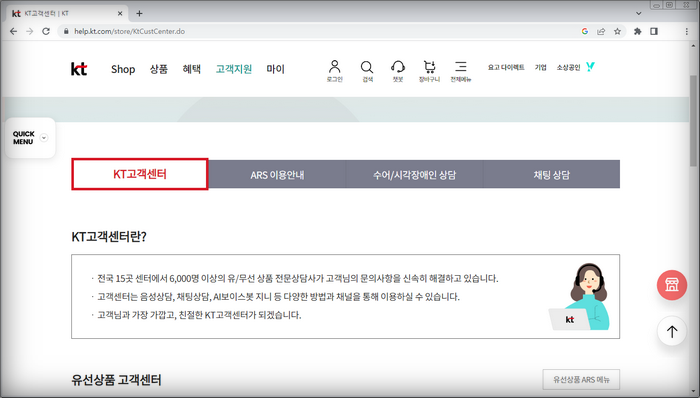Go back with browser back arrow
Screen dimensions: 700x398
[13, 31]
